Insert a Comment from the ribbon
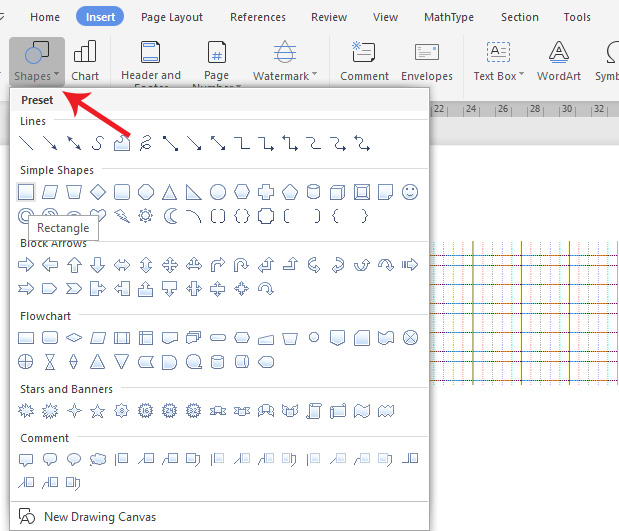The image size is (619, 531). click(x=364, y=60)
